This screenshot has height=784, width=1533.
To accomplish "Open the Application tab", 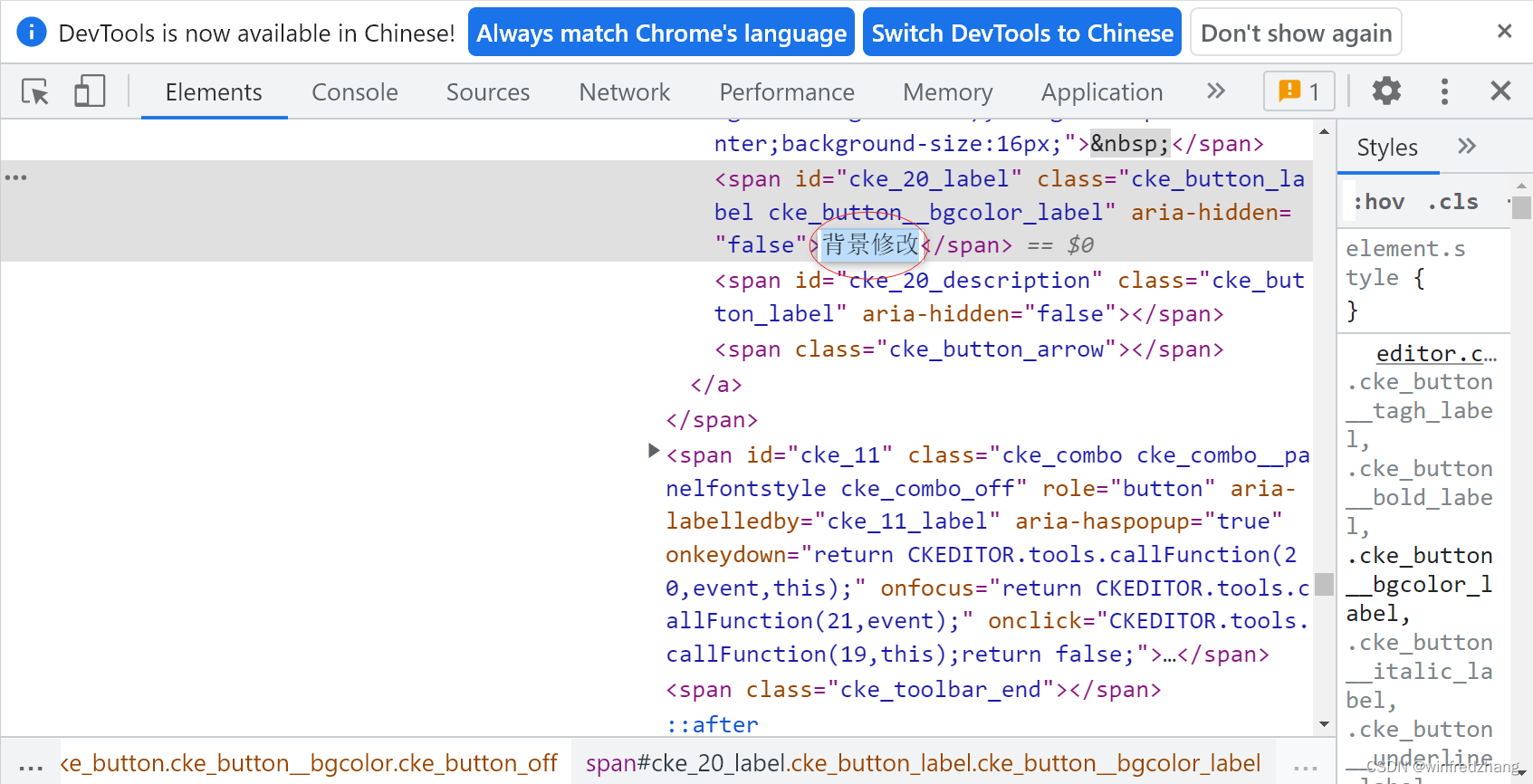I will (1102, 92).
